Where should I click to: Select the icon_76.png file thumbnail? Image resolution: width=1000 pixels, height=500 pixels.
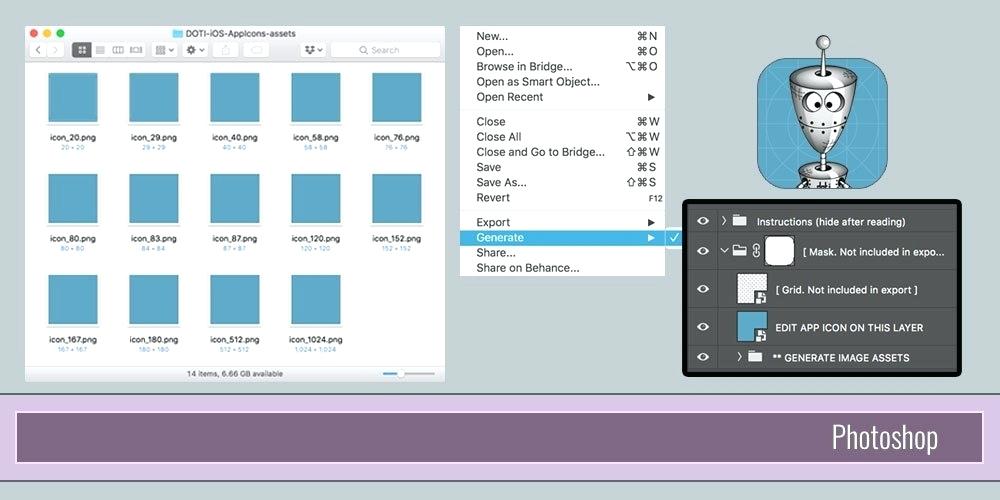(x=397, y=97)
